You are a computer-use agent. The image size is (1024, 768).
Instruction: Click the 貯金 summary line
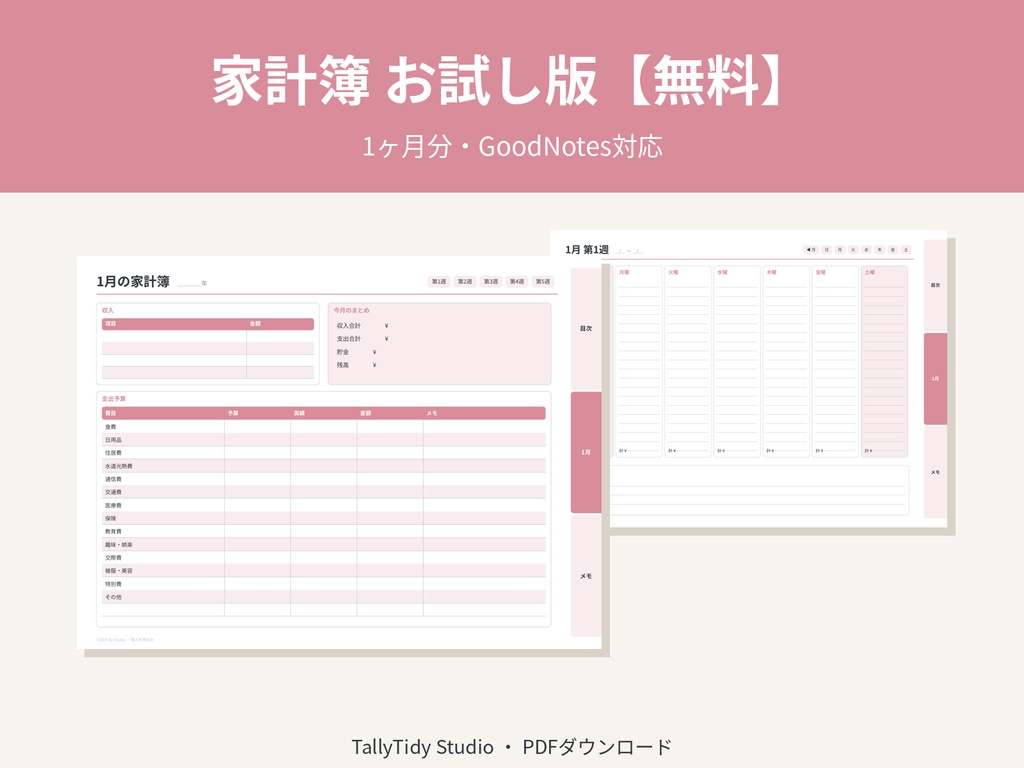(x=357, y=352)
